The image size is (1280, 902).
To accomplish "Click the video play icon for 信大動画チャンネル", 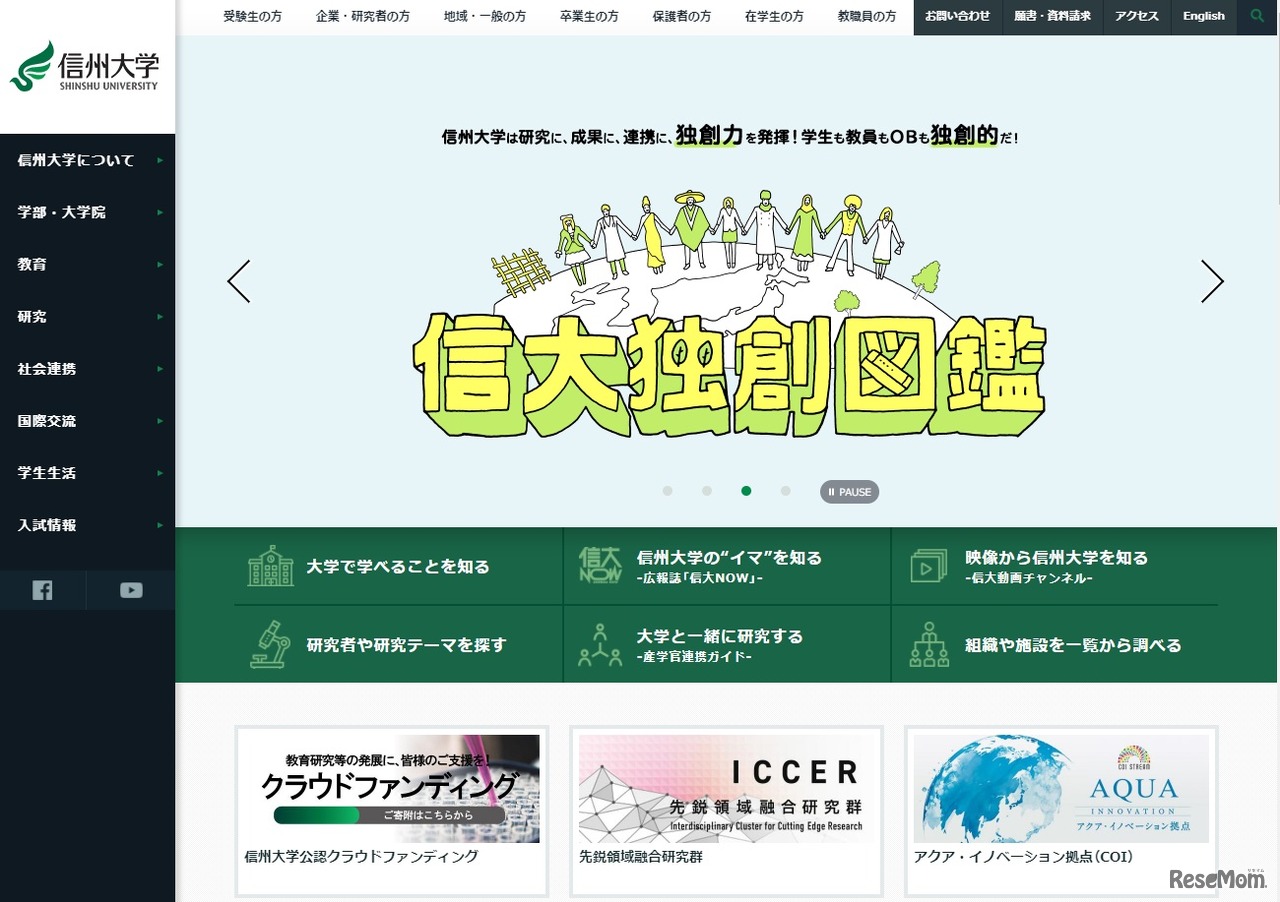I will pos(928,565).
